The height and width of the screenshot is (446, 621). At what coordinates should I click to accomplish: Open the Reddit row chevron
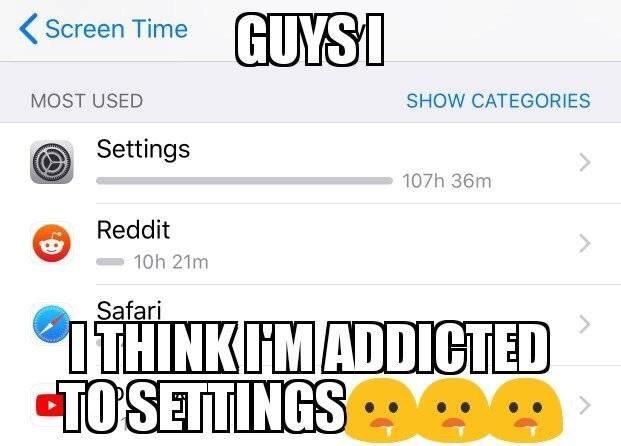(x=585, y=243)
